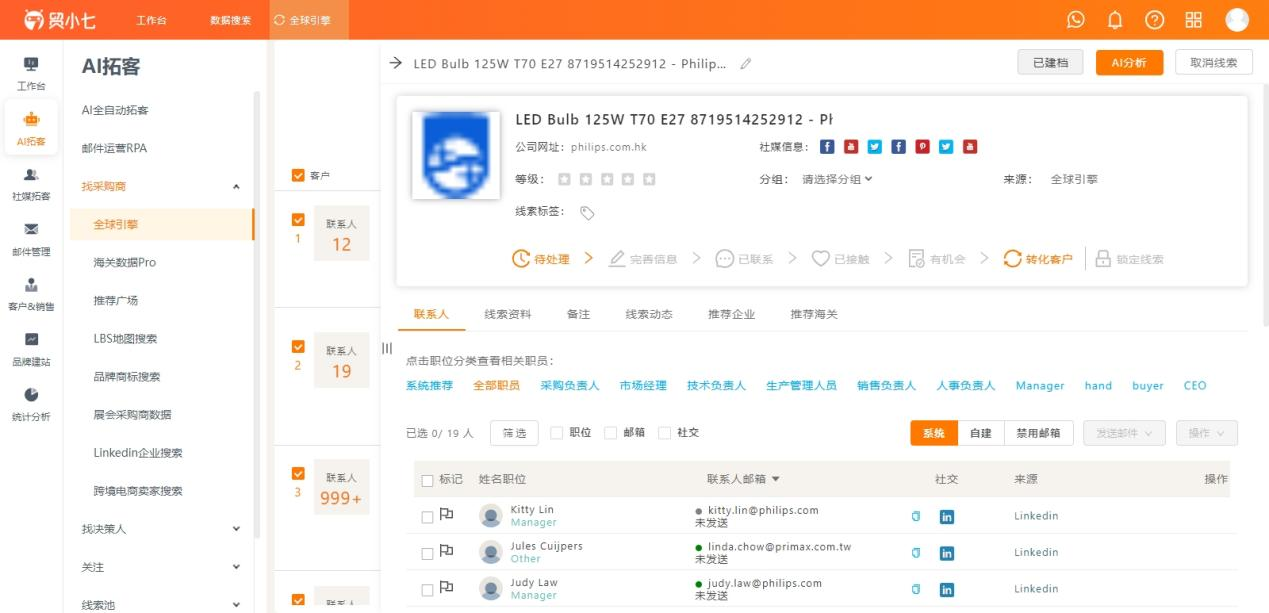Tick the 社交 filter checkbox
This screenshot has height=613, width=1269.
tap(664, 433)
